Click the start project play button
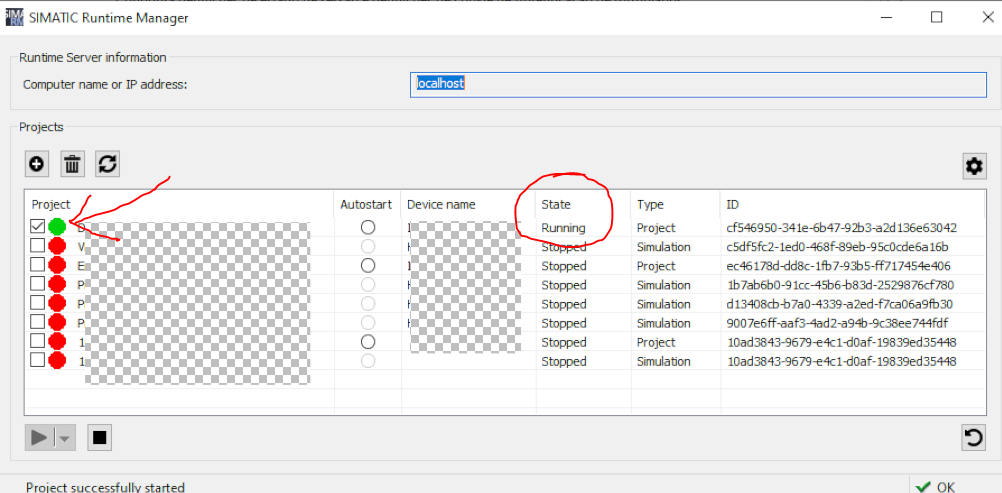The width and height of the screenshot is (1002, 493). (x=40, y=437)
